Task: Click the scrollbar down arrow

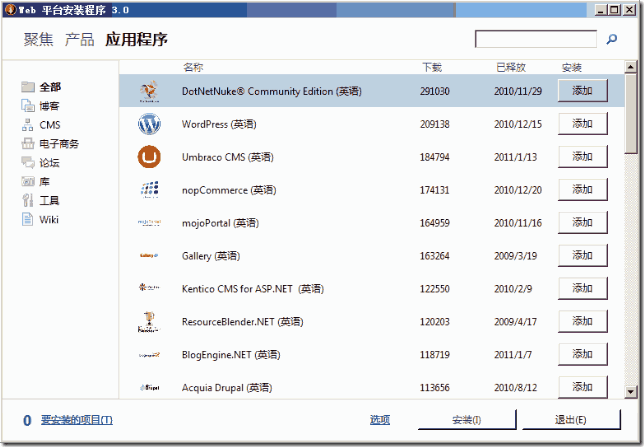Action: pos(631,392)
